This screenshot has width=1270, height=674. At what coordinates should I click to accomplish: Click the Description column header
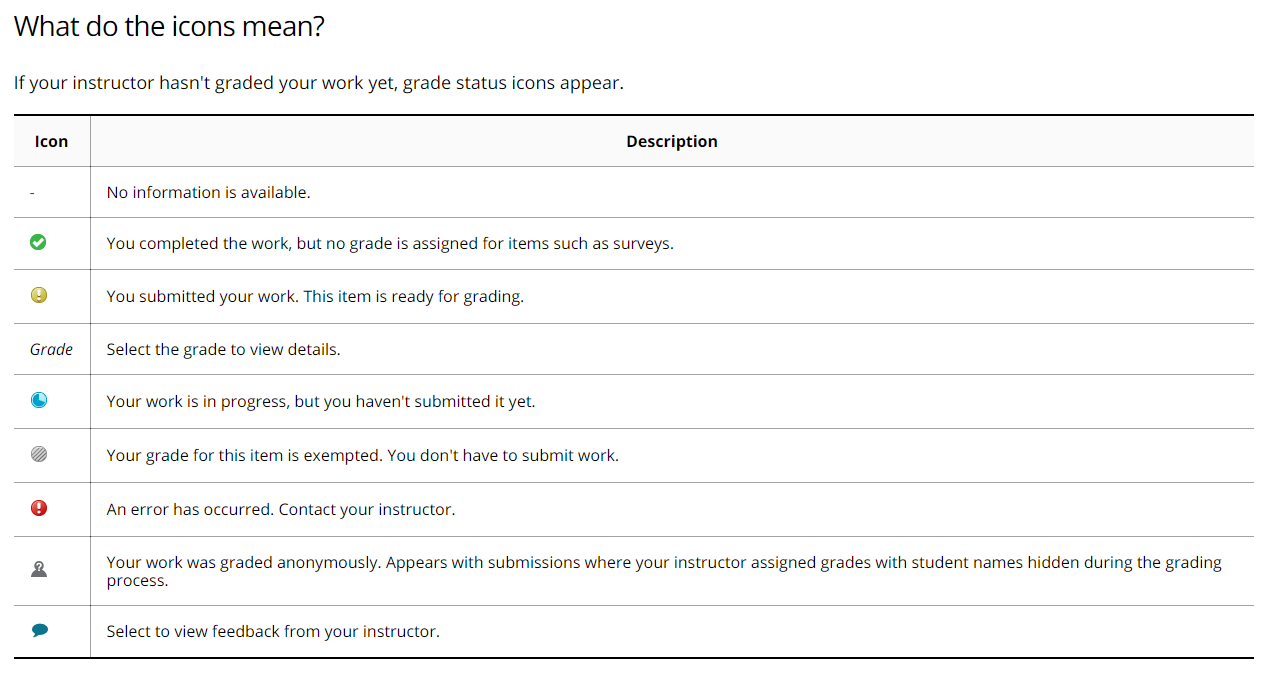(671, 141)
